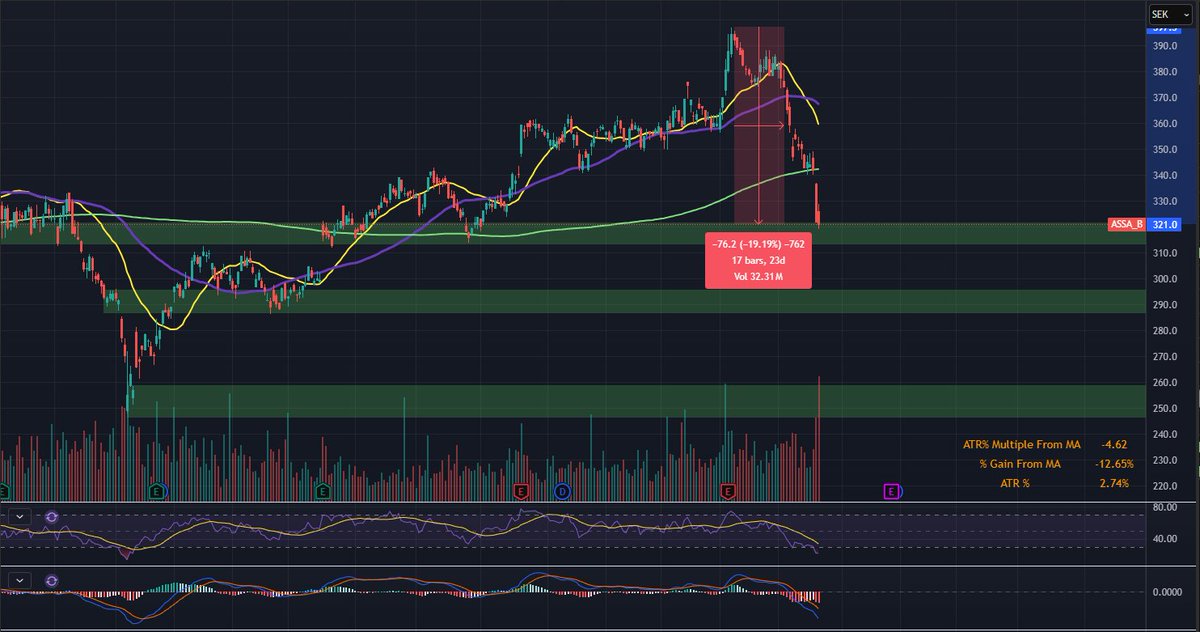Open the leftmost full green E earnings marker
The width and height of the screenshot is (1200, 632).
pyautogui.click(x=156, y=491)
